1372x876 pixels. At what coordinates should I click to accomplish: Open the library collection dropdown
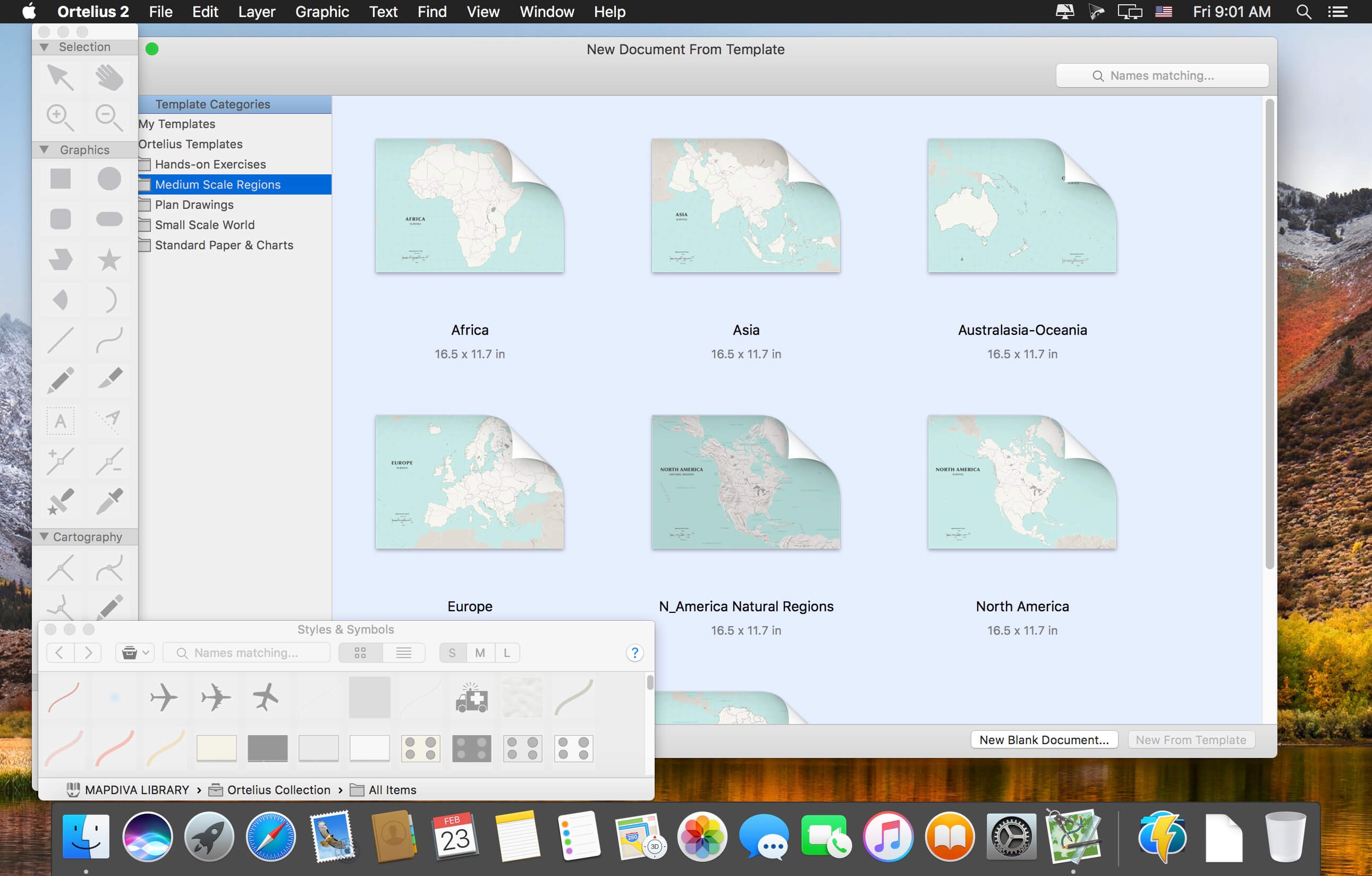pyautogui.click(x=135, y=653)
